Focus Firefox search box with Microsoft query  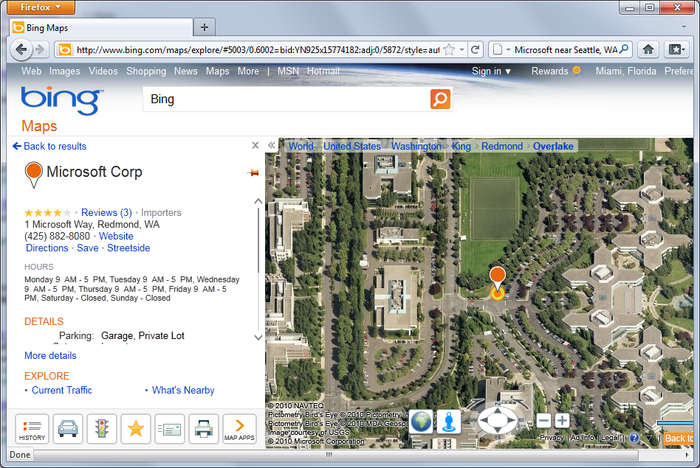coord(566,50)
